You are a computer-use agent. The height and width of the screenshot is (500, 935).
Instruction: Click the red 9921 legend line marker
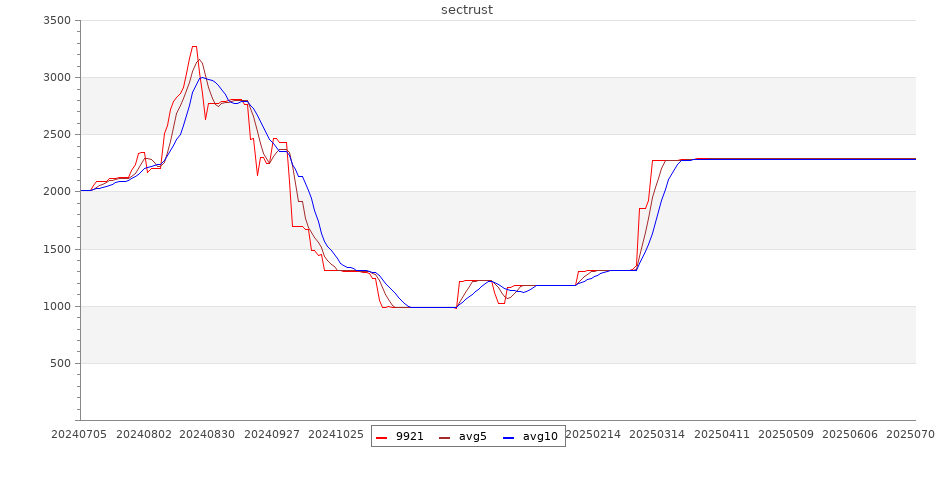(x=381, y=437)
